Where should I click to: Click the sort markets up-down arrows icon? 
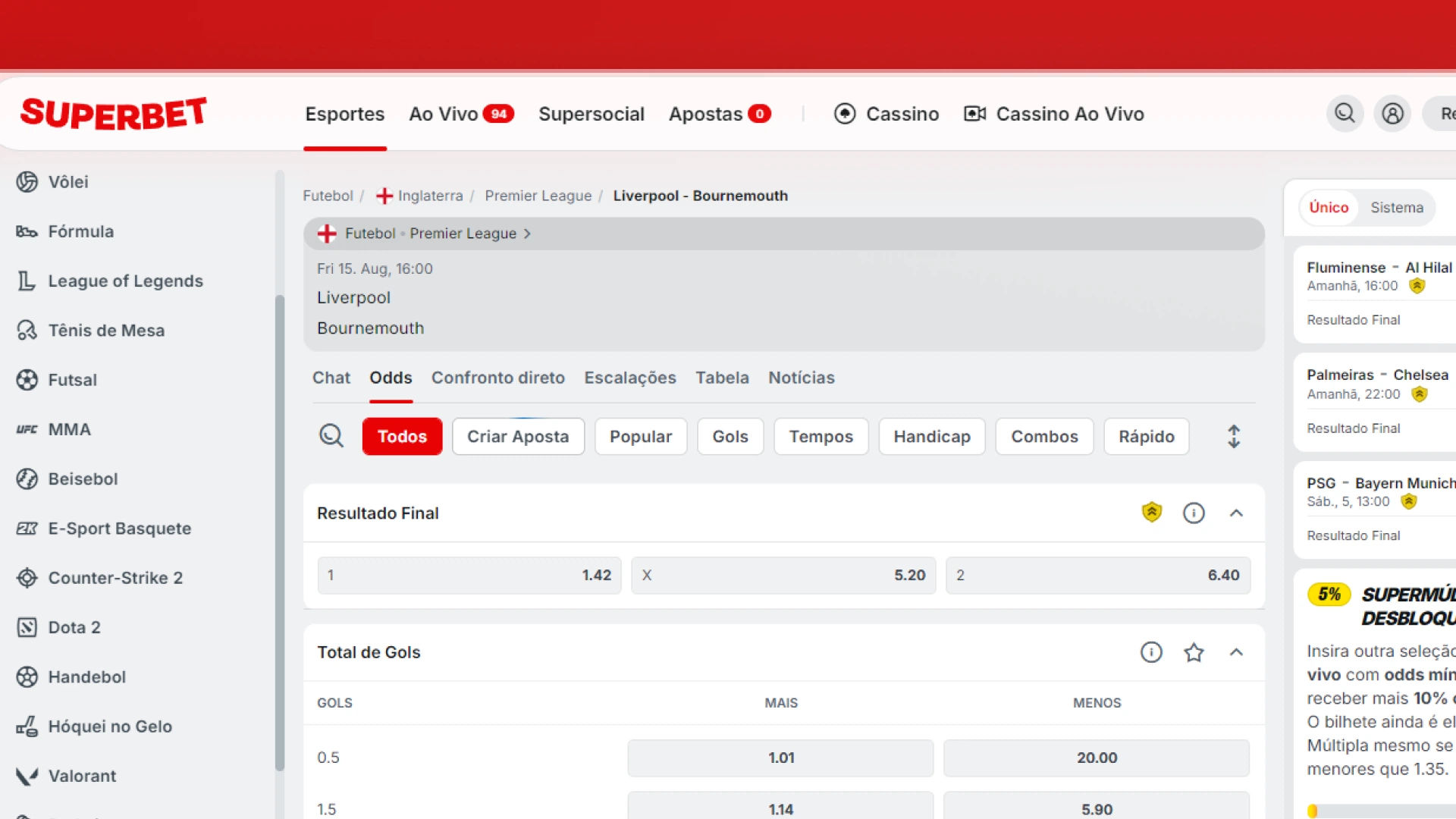pyautogui.click(x=1234, y=436)
